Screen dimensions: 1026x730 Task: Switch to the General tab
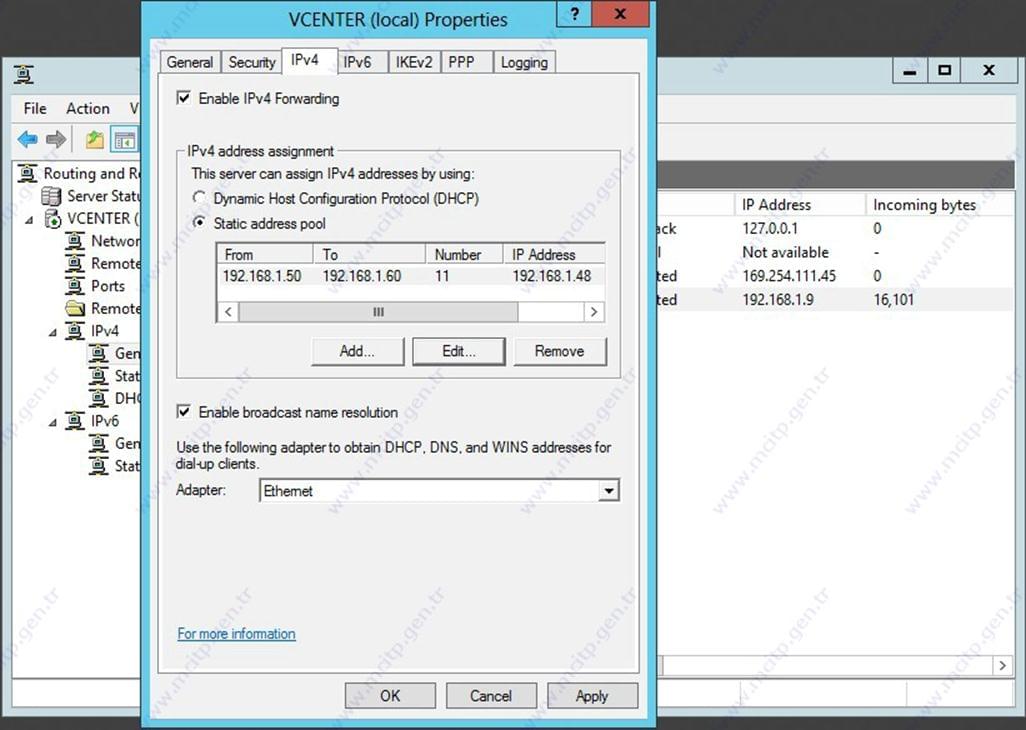point(190,62)
